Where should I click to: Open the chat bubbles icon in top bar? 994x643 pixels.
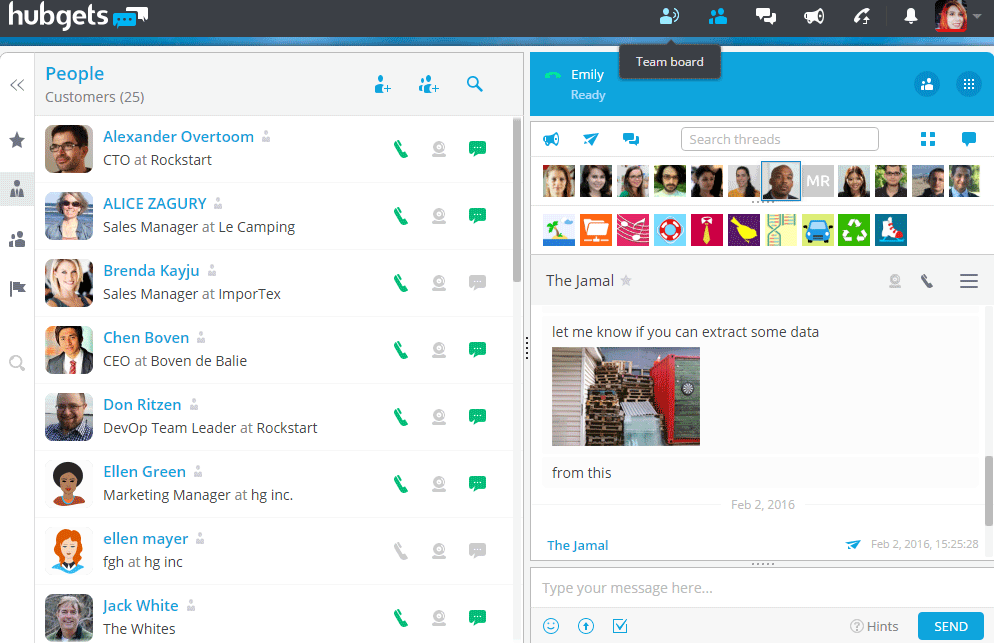pyautogui.click(x=766, y=16)
